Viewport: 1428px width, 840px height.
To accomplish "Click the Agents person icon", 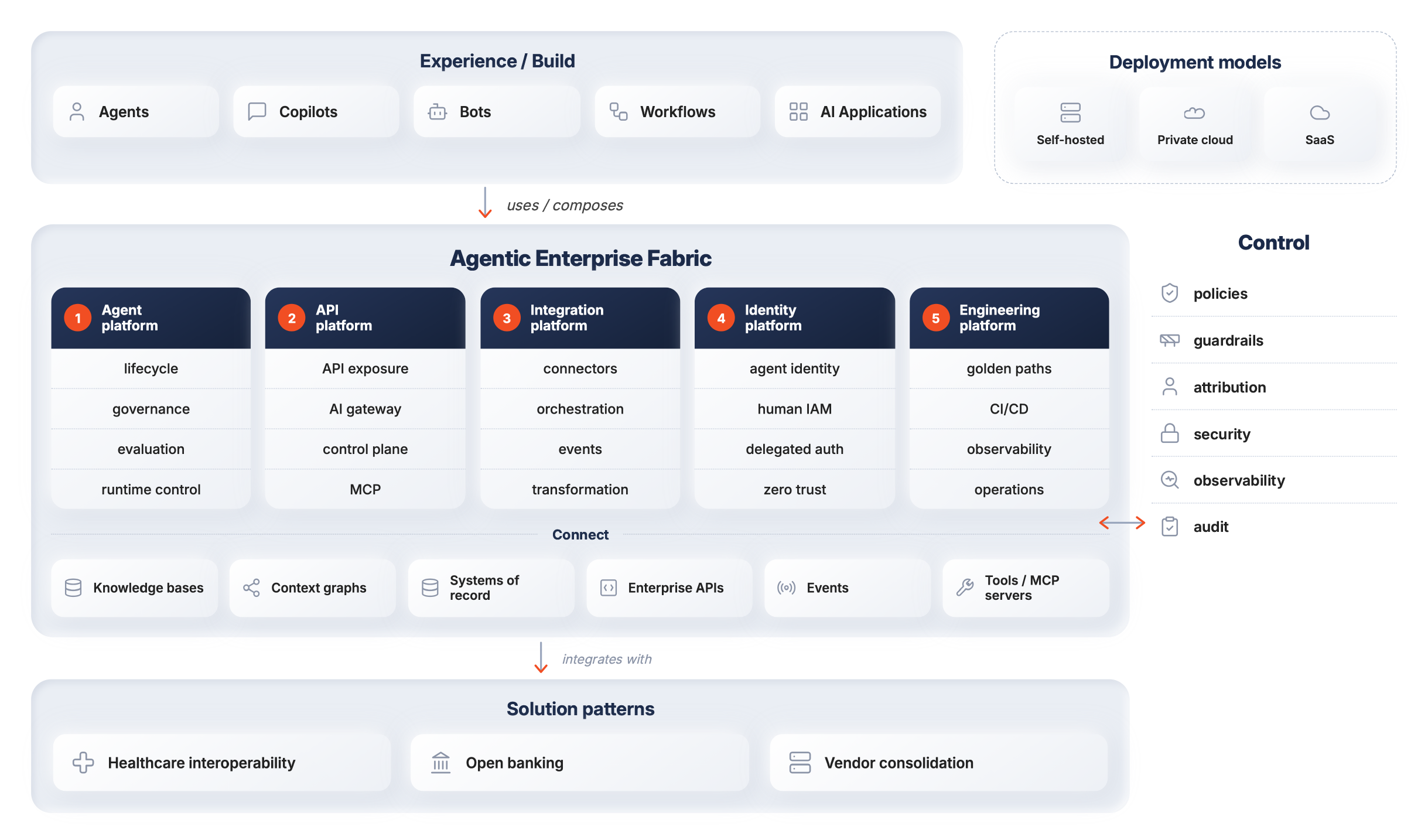I will click(x=77, y=112).
